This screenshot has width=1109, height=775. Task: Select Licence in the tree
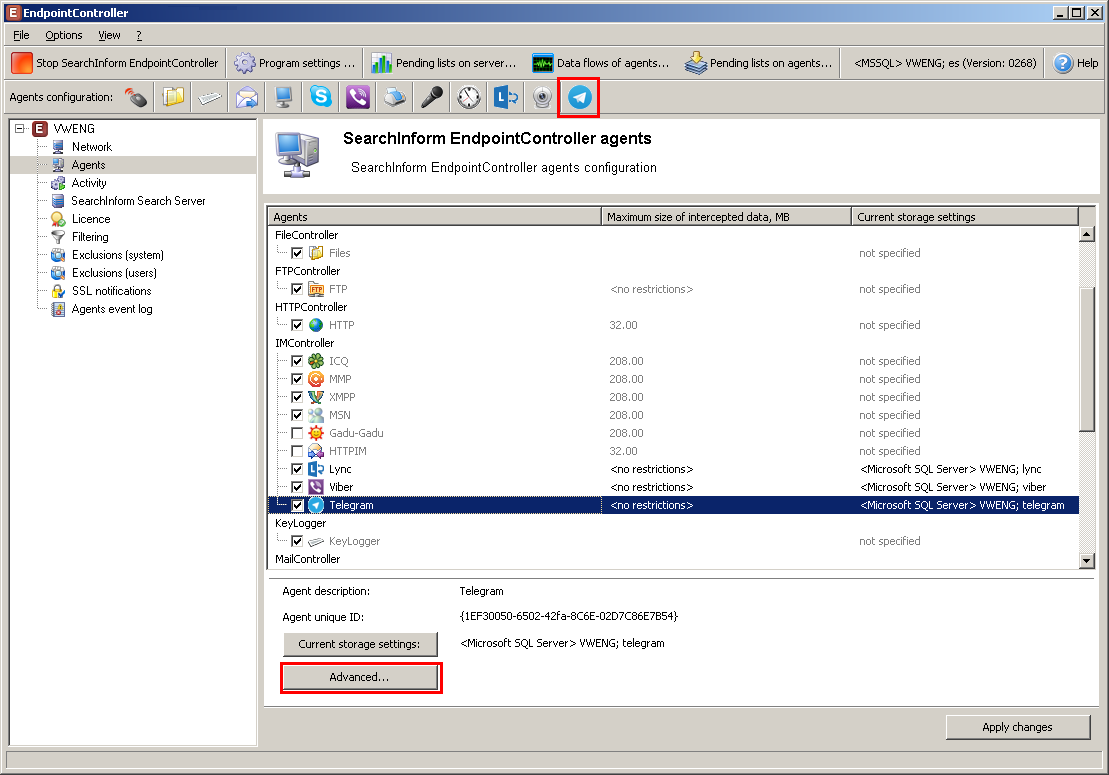[91, 219]
